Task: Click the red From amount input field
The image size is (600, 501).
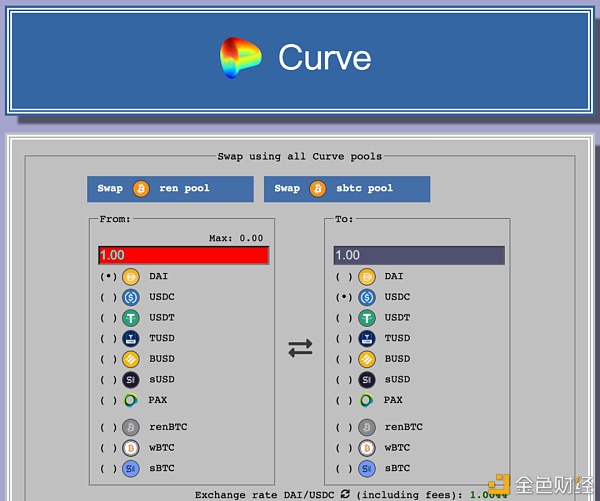Action: click(x=184, y=256)
